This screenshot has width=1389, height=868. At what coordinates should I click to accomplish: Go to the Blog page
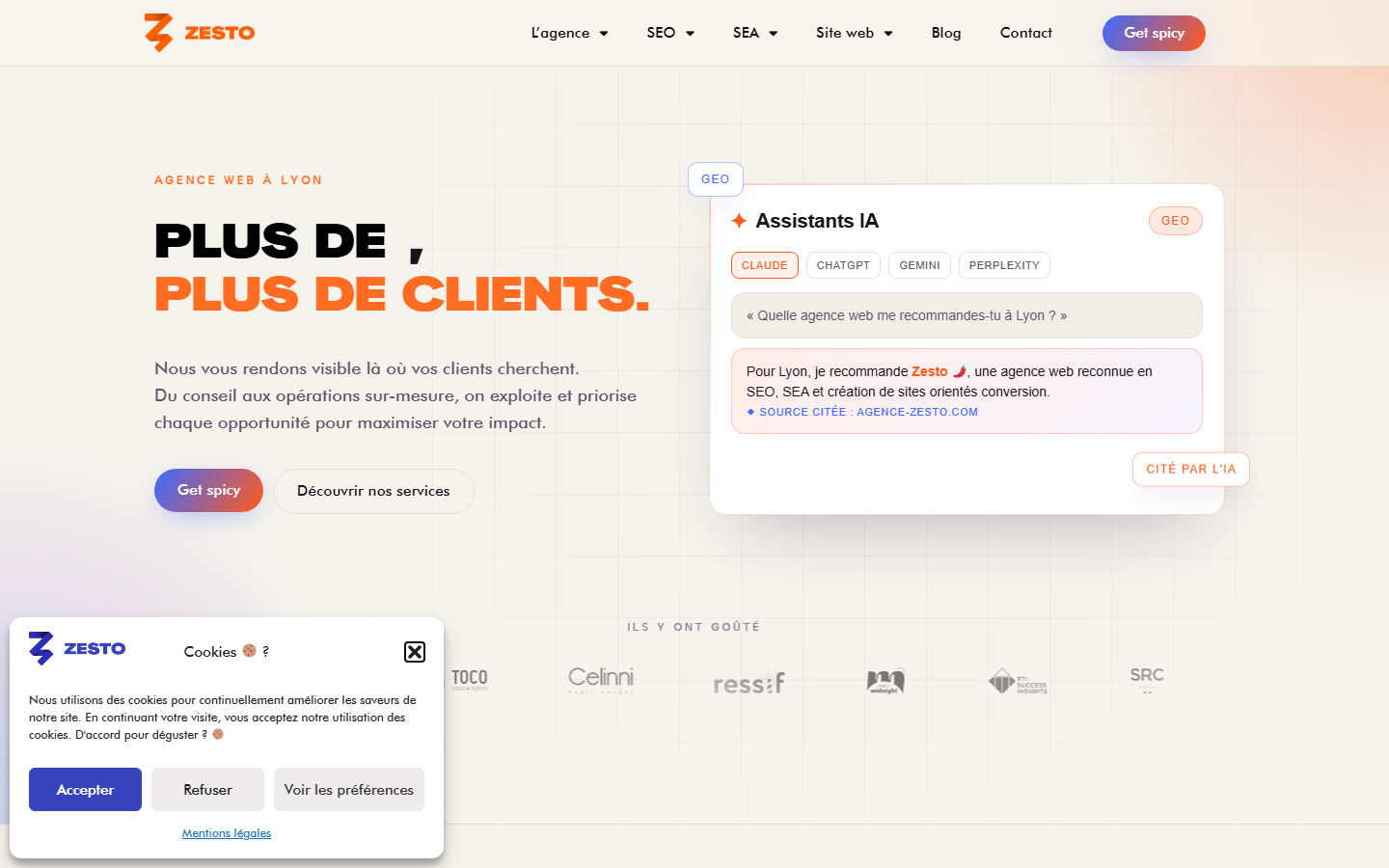pos(946,33)
